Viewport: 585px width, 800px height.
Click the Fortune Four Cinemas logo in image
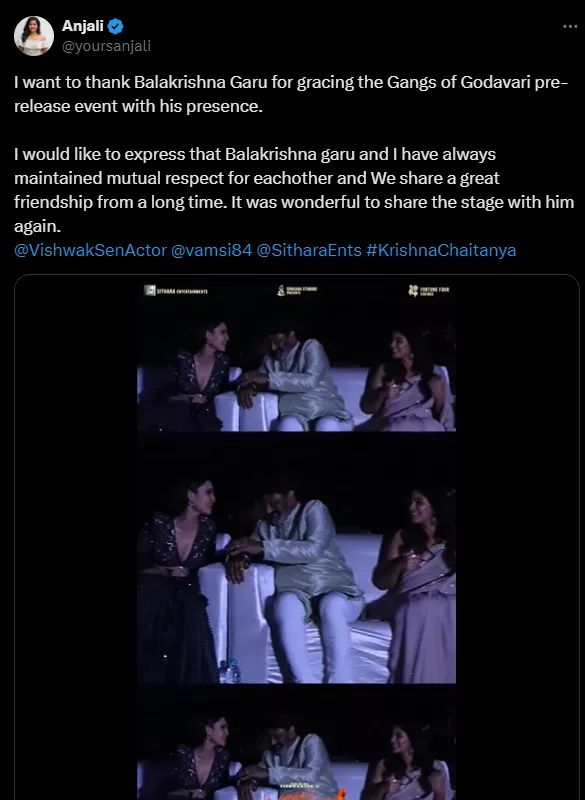click(429, 291)
